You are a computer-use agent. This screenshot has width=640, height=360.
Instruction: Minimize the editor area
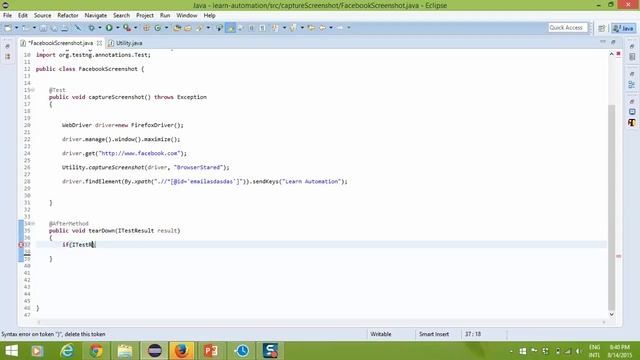[603, 42]
